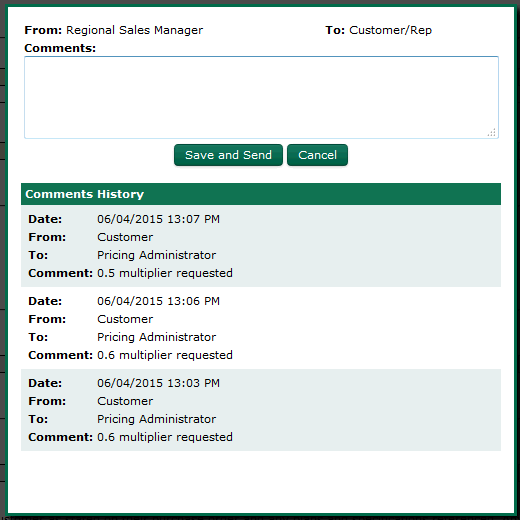Click Customer sender in the 13:07 entry
This screenshot has height=520, width=520.
[125, 237]
